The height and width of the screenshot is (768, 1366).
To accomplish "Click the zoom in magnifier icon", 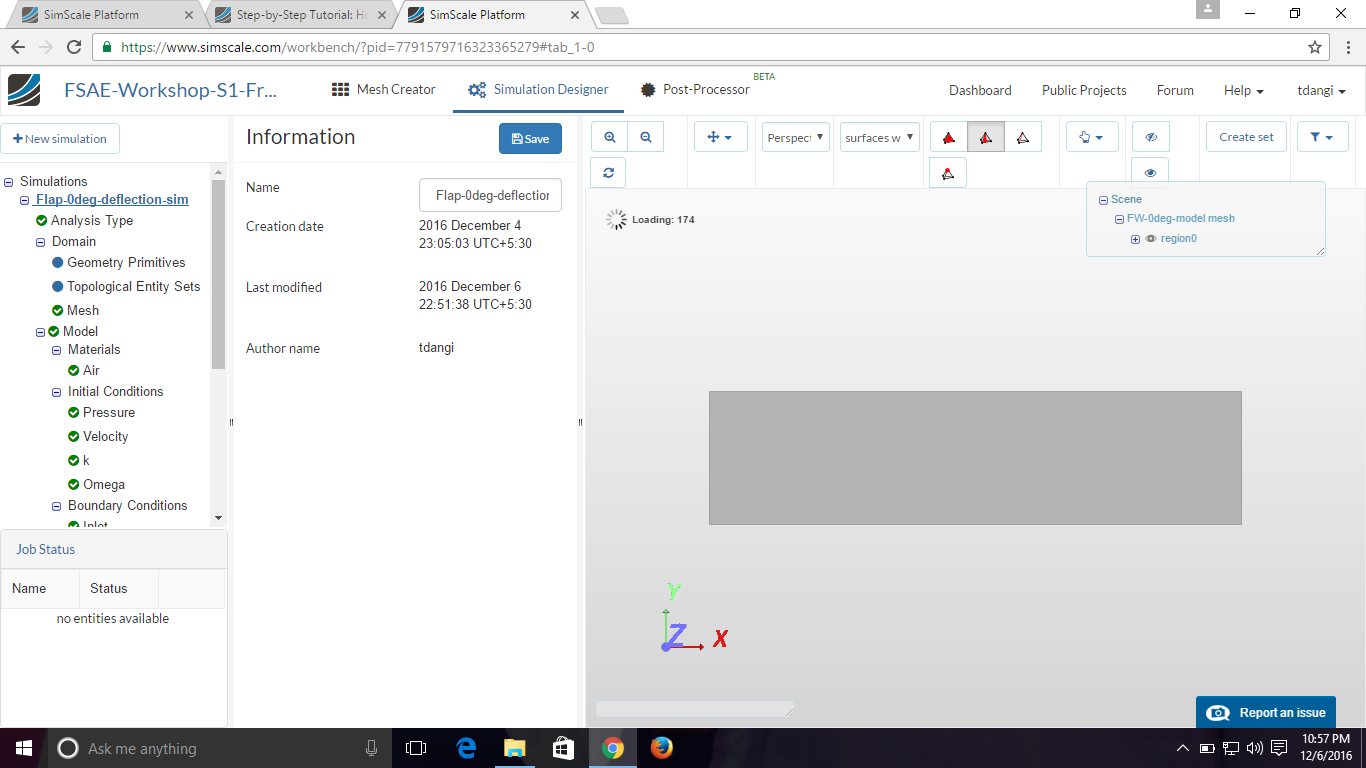I will click(609, 137).
